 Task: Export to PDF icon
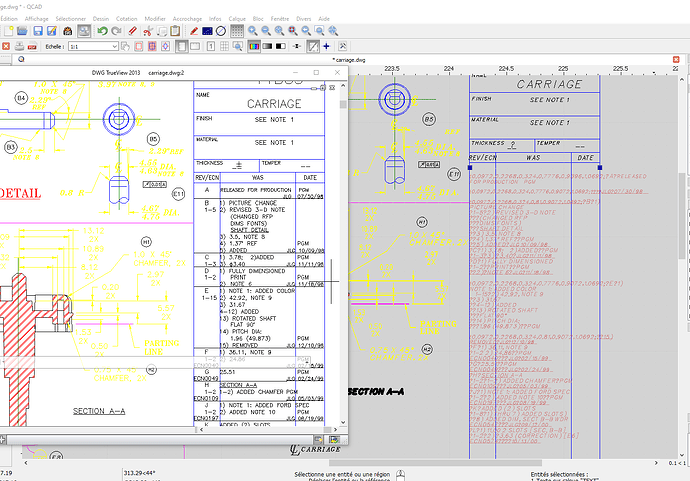pyautogui.click(x=33, y=46)
